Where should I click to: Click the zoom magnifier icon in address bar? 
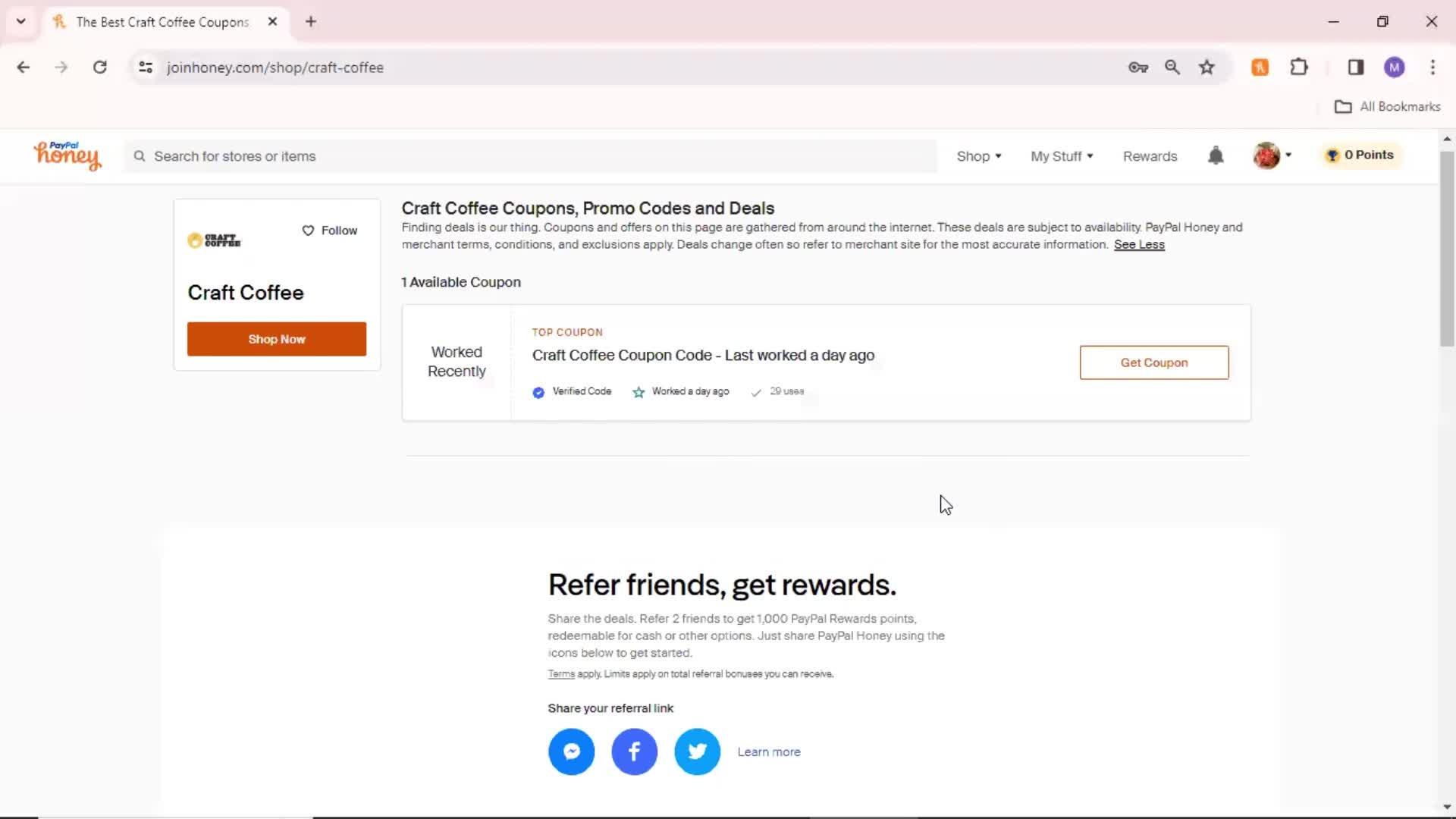(x=1172, y=67)
